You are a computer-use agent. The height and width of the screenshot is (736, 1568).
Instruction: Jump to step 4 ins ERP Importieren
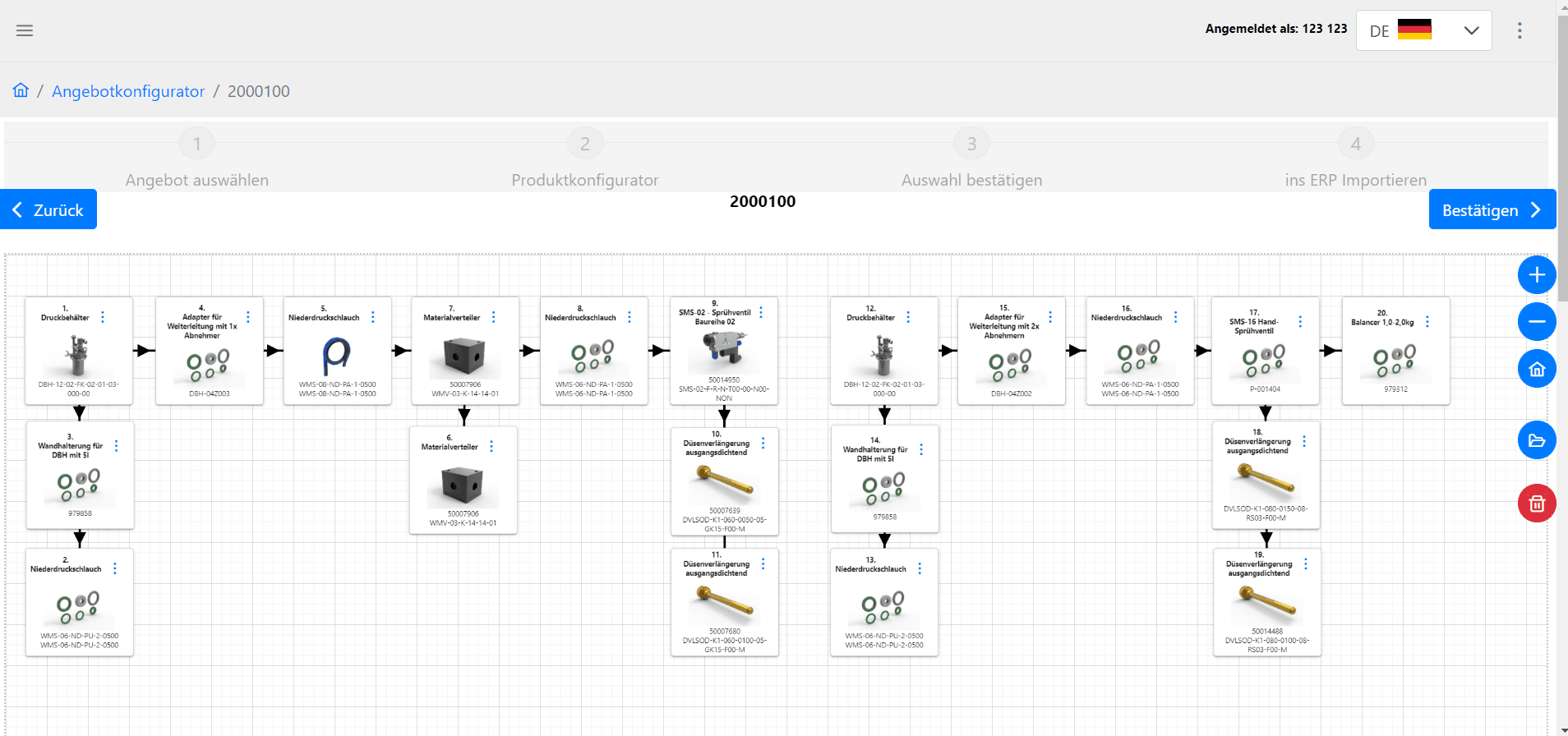pyautogui.click(x=1355, y=145)
